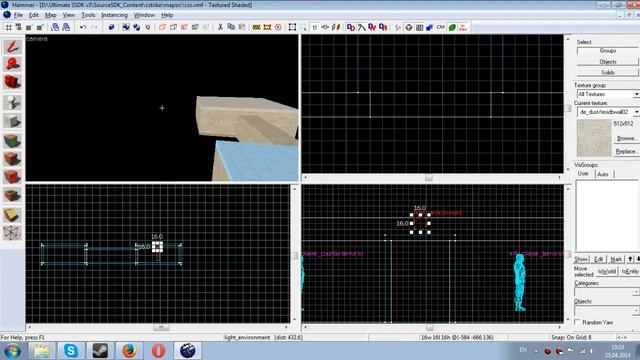Click the Paste toolbar icon
This screenshot has height=360, width=640.
(242, 27)
